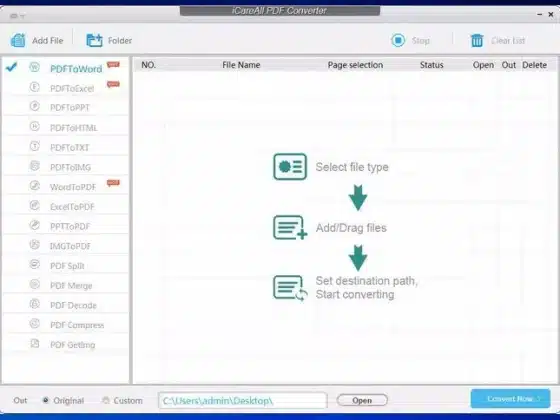Click the blue checkmark beside PDFToWord
The height and width of the screenshot is (420, 560).
(x=11, y=67)
